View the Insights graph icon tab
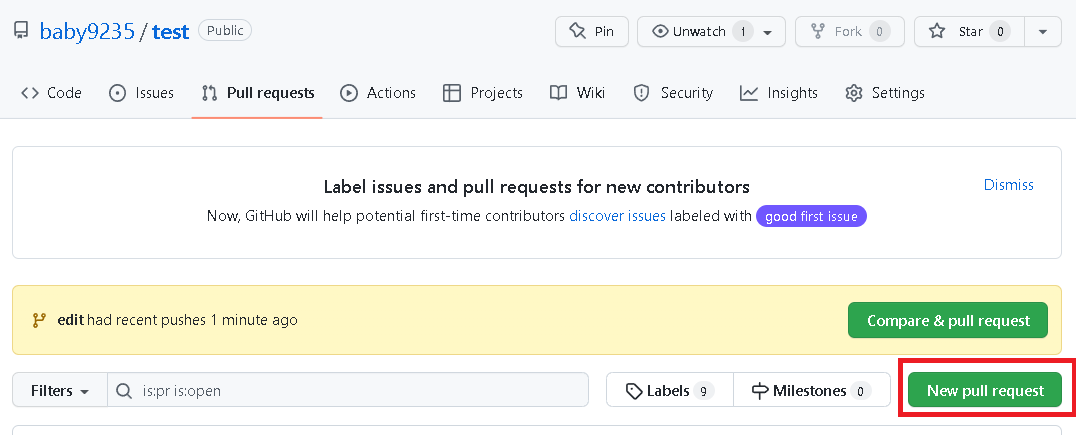Screen dimensions: 1076x435 [x=749, y=93]
